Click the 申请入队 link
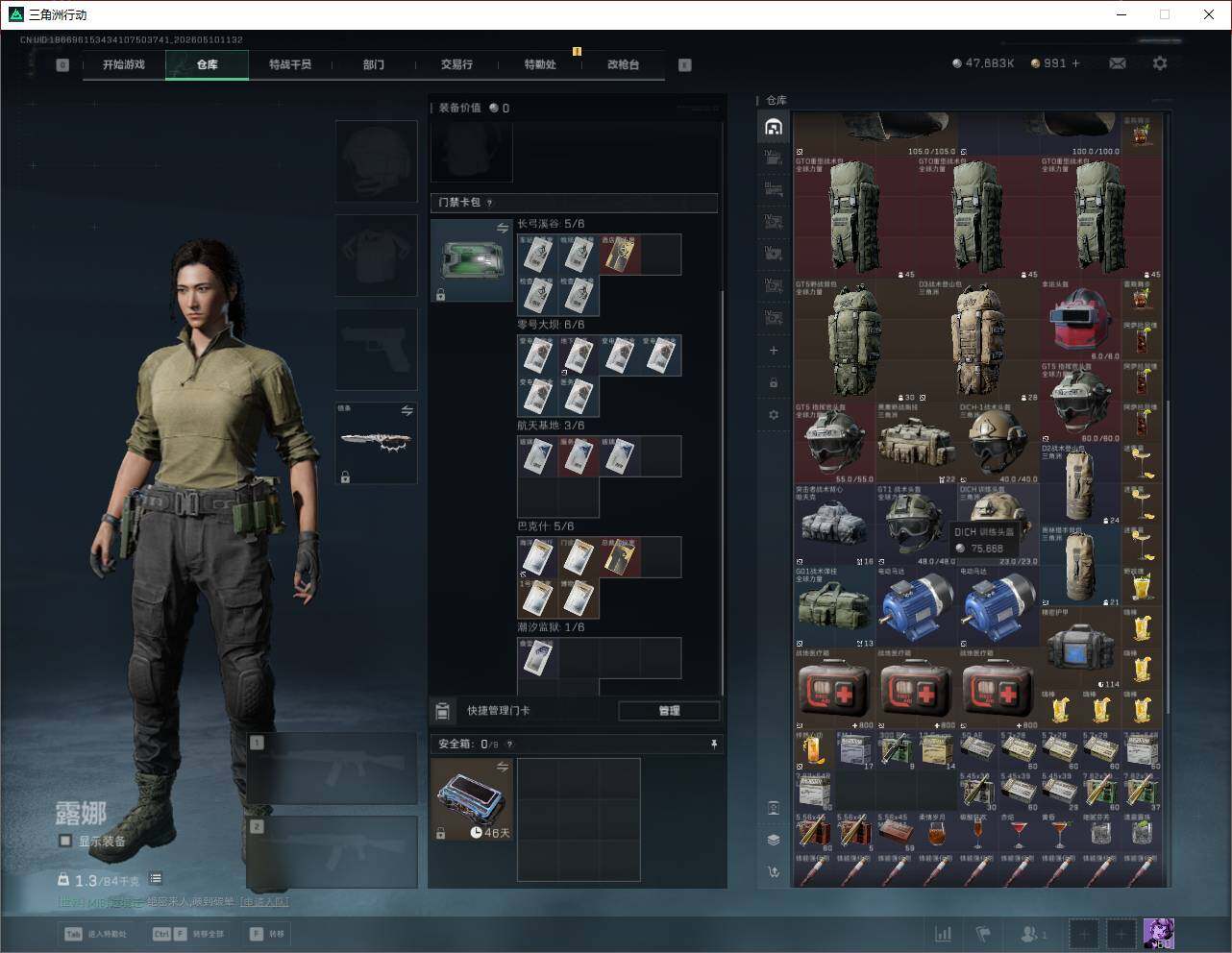This screenshot has width=1232, height=953. (x=264, y=902)
